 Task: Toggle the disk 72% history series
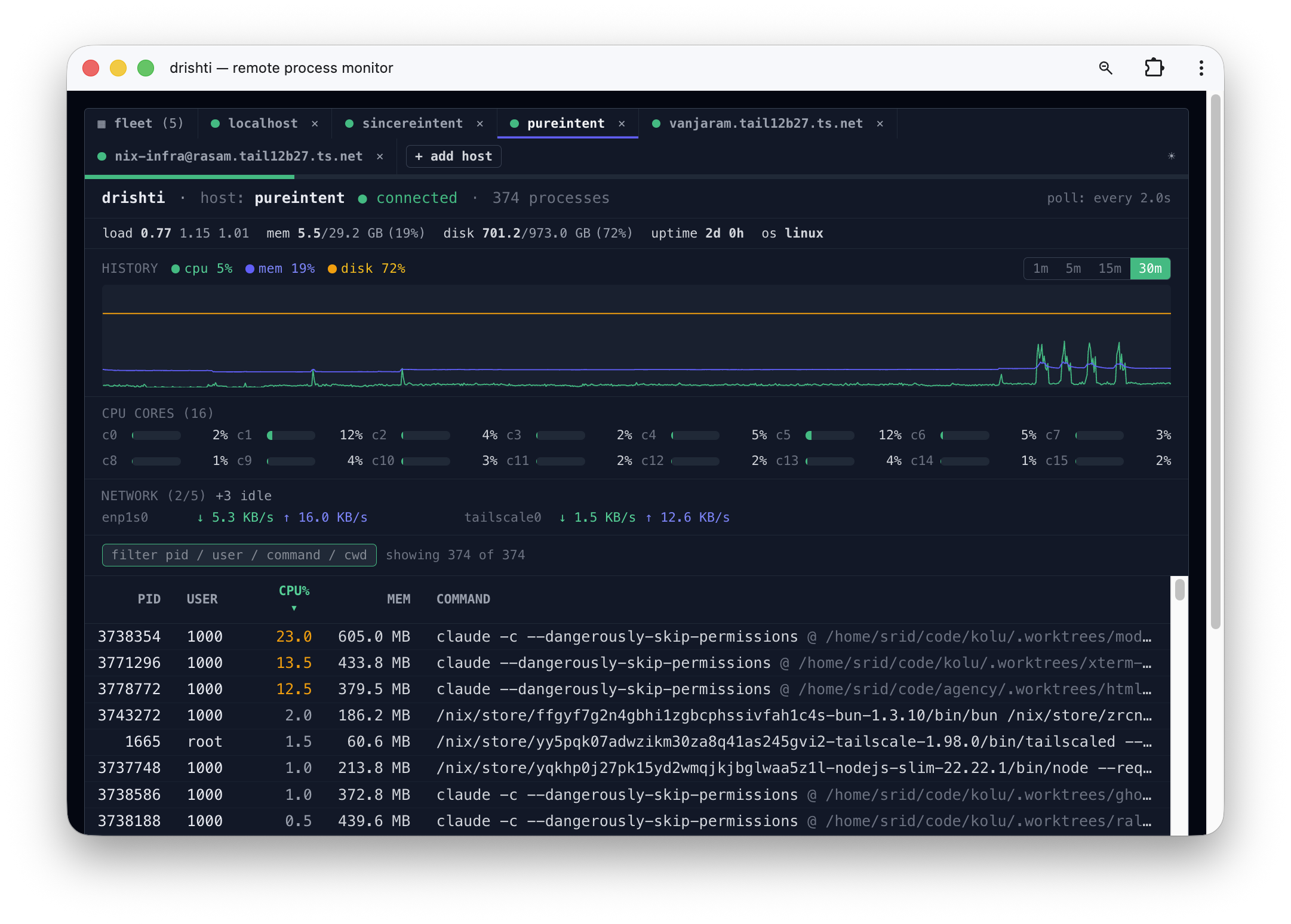pos(367,269)
